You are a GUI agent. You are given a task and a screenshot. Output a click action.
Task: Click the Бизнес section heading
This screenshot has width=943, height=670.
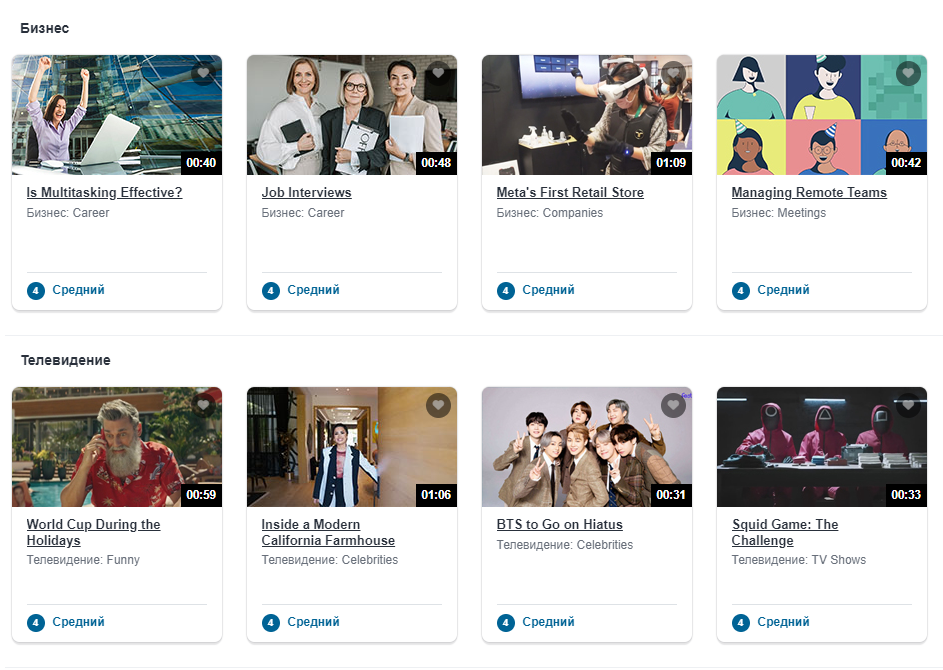(45, 28)
